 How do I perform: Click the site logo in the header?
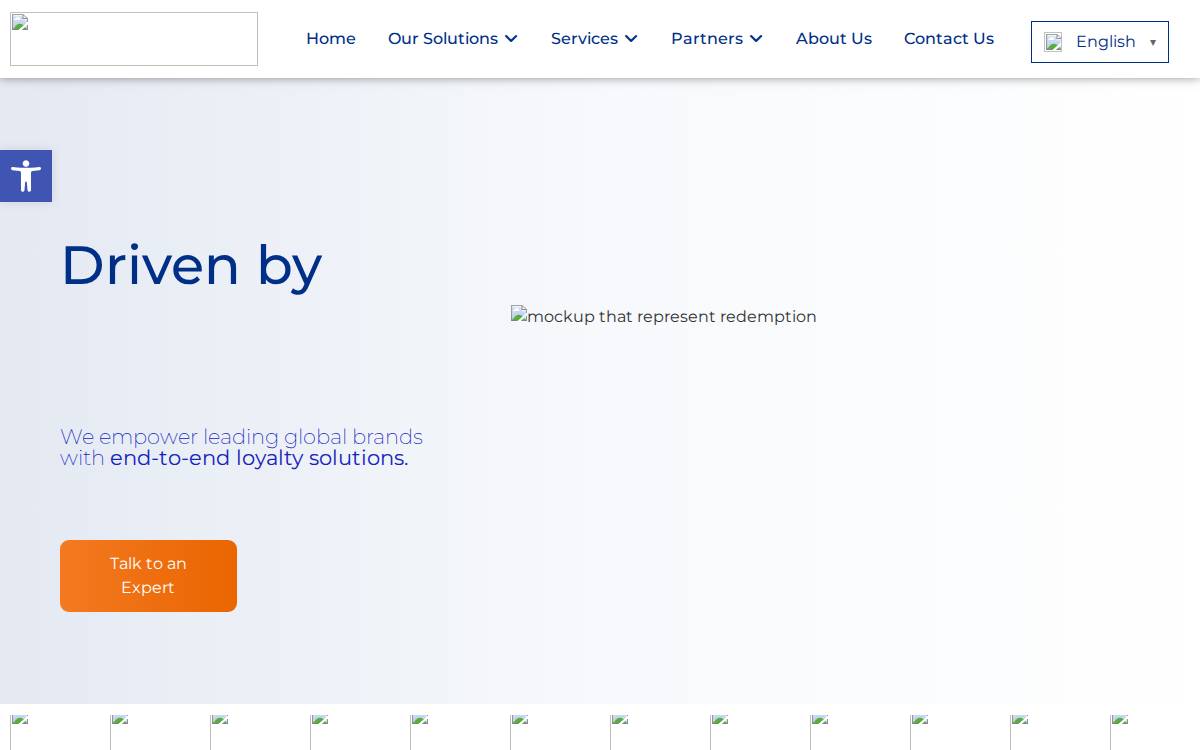(x=134, y=39)
